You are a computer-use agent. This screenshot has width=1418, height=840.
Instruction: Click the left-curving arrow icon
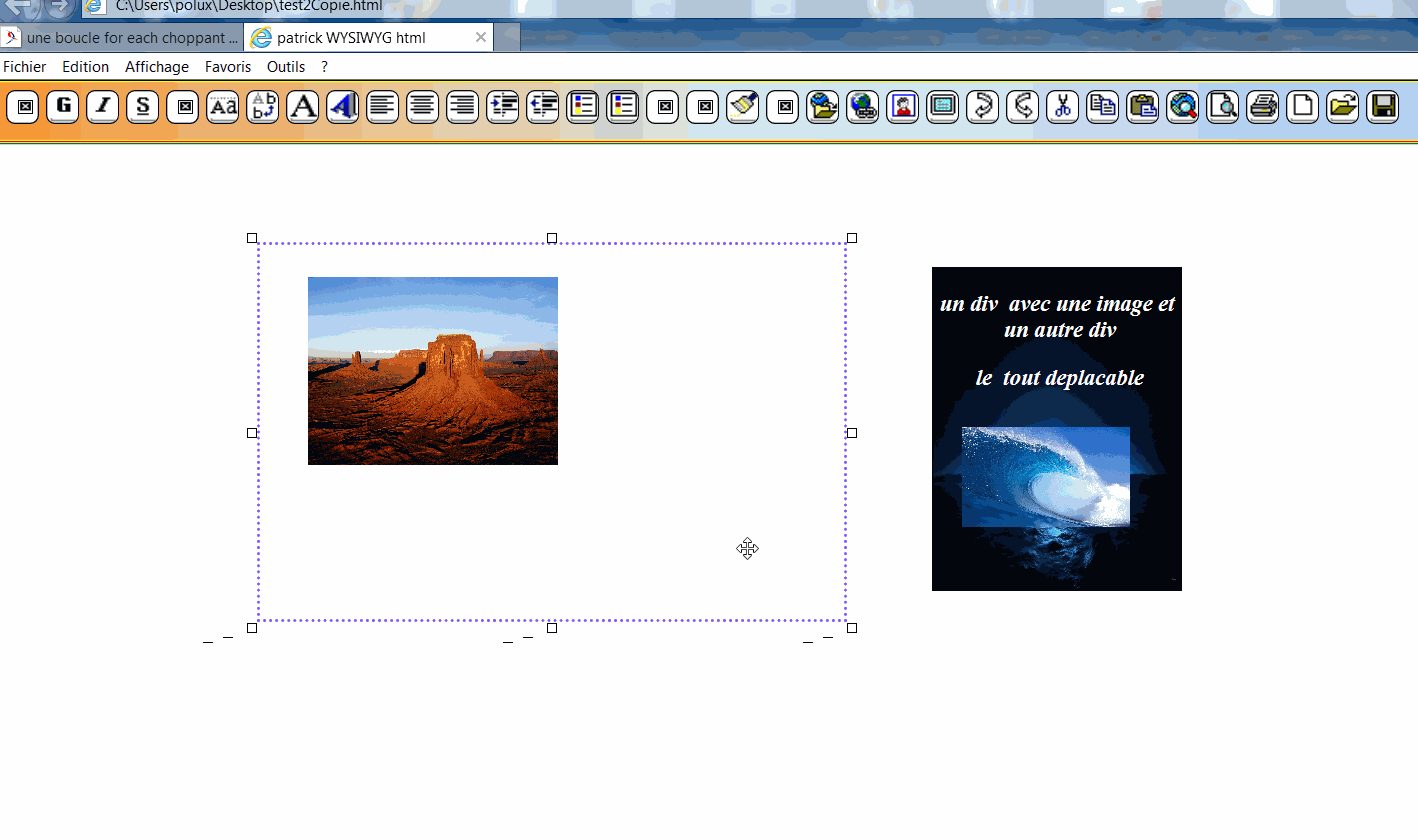(x=1023, y=106)
